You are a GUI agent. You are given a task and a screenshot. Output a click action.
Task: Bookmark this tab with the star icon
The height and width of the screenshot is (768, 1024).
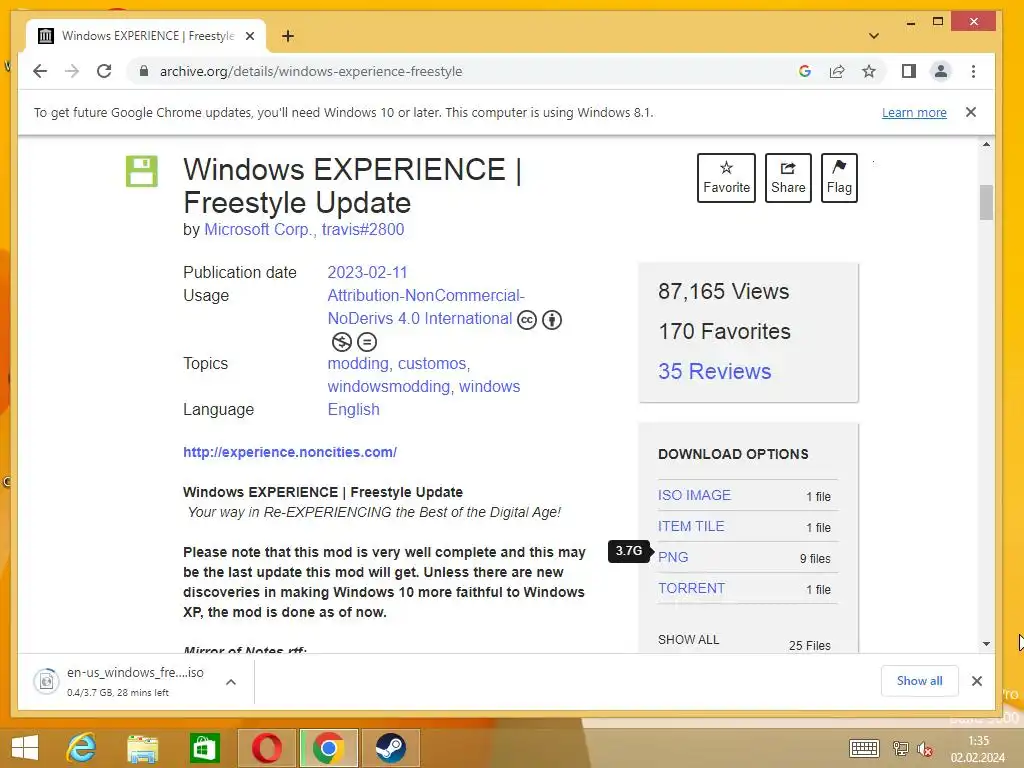tap(869, 71)
